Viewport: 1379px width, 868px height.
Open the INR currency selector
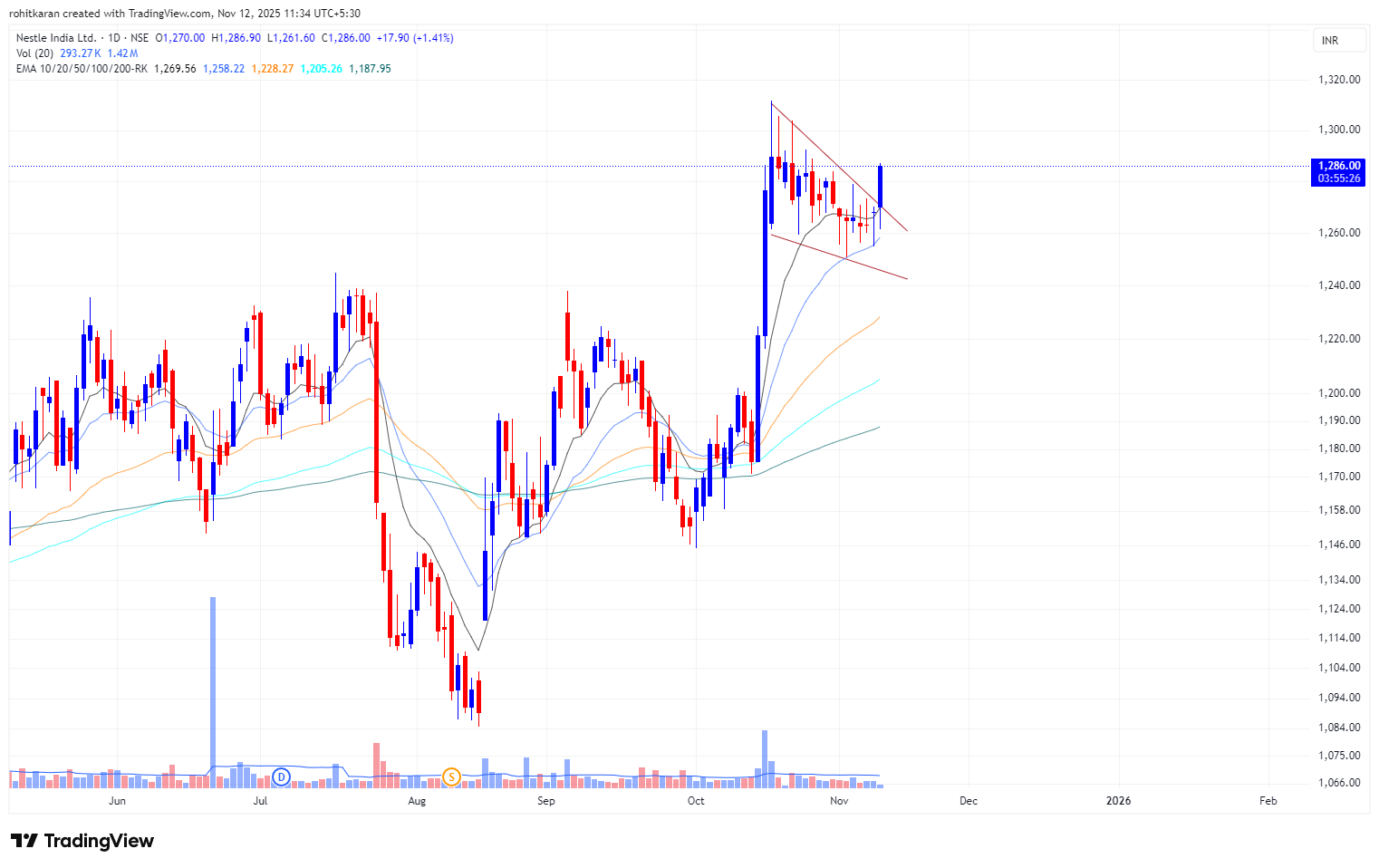[x=1339, y=41]
